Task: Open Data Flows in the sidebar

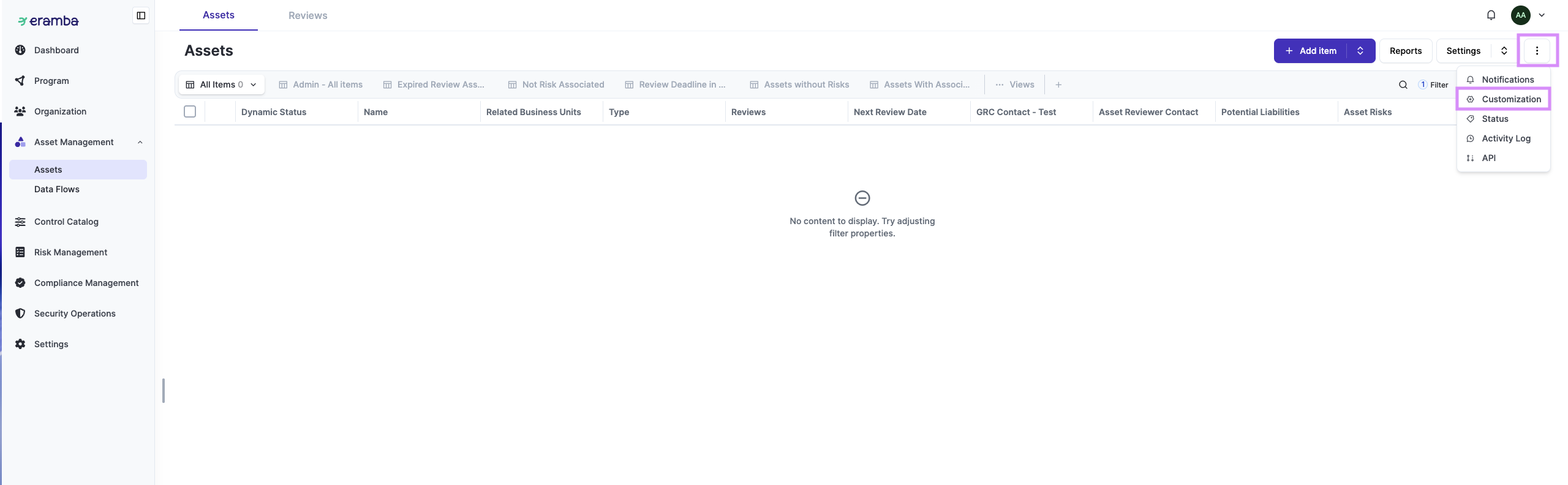Action: (57, 189)
